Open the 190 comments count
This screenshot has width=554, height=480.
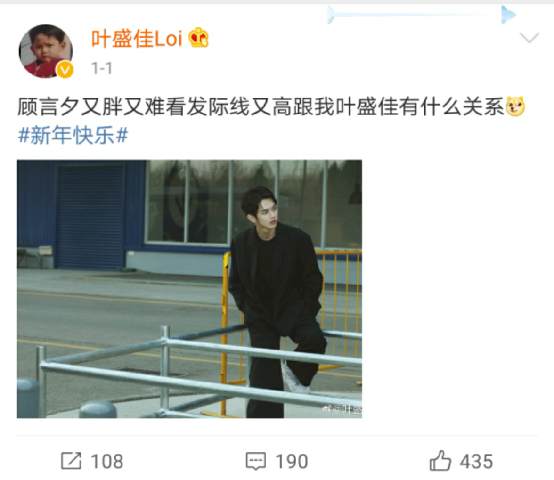coord(292,461)
